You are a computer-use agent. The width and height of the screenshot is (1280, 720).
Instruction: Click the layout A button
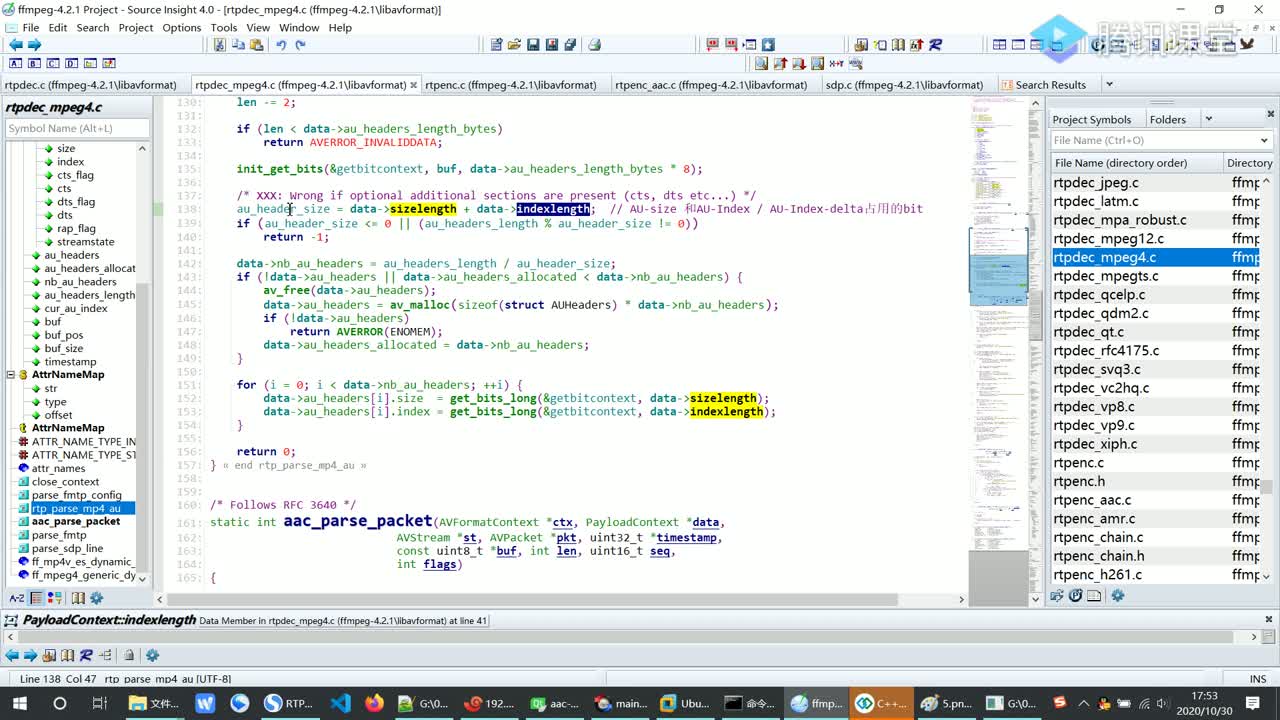click(x=13, y=64)
